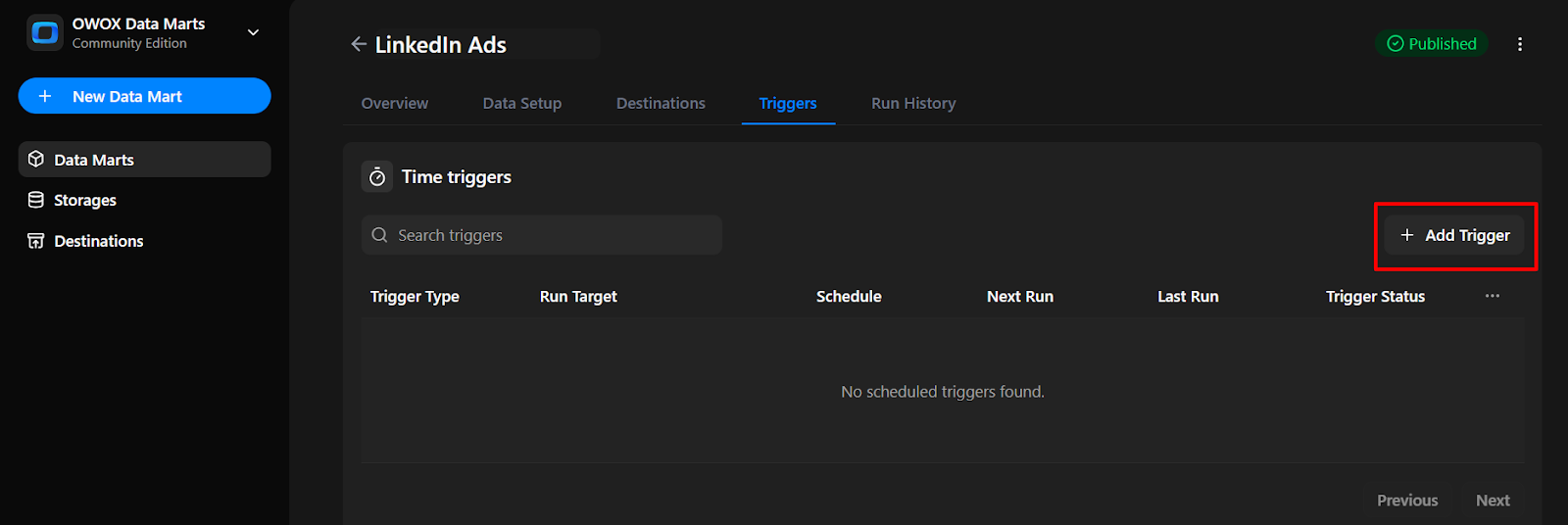This screenshot has width=1568, height=525.
Task: Click the Community Edition label
Action: tap(129, 43)
